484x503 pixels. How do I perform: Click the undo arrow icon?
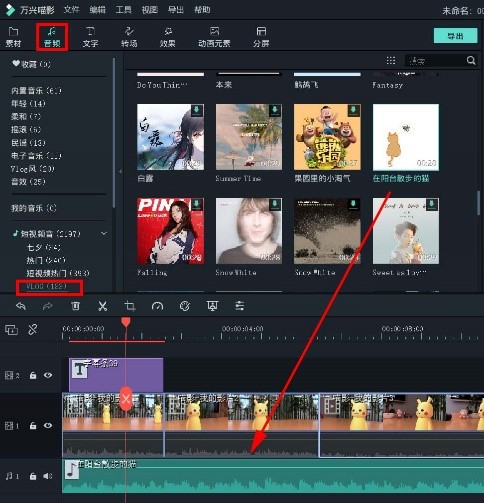click(x=21, y=306)
